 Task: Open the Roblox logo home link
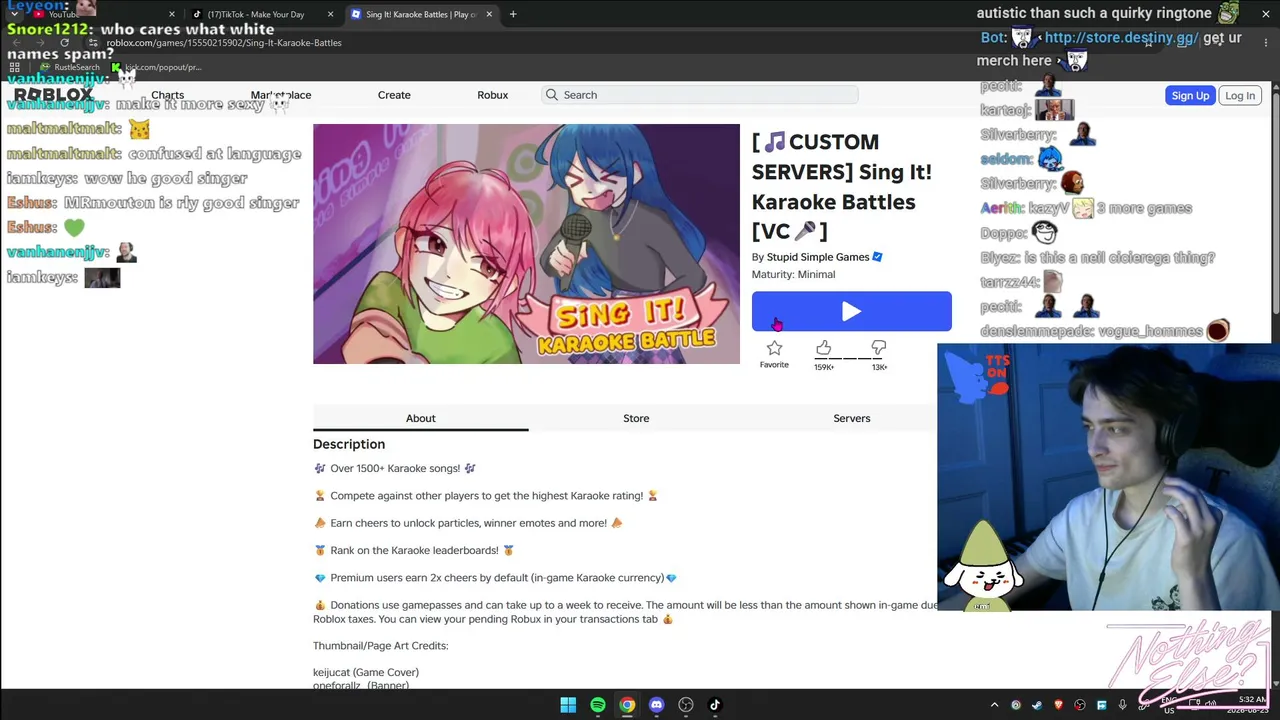pyautogui.click(x=54, y=95)
